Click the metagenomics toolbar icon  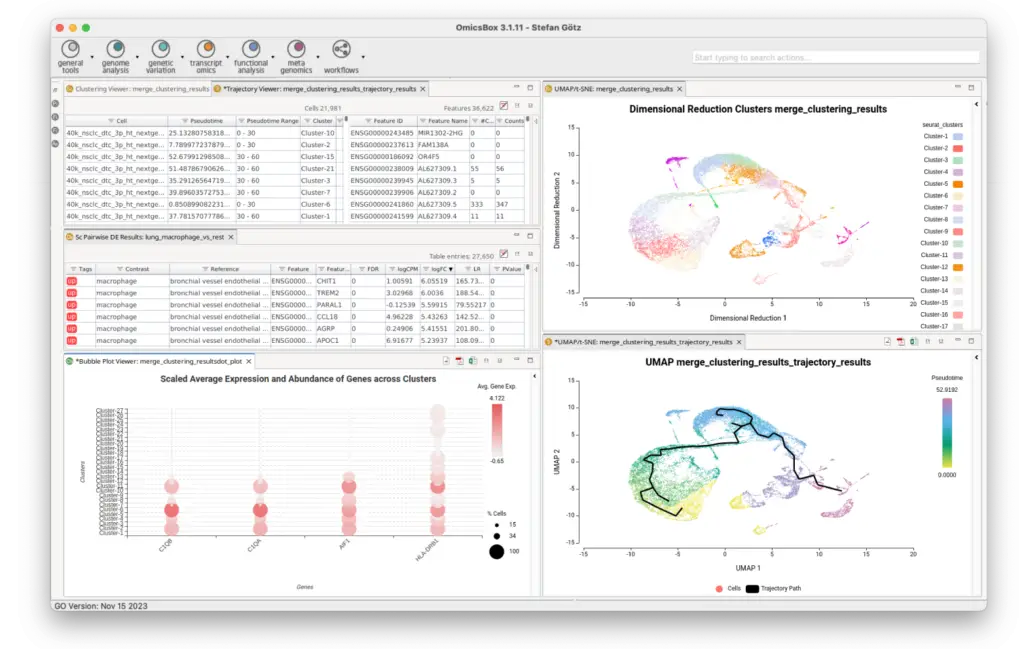click(296, 49)
